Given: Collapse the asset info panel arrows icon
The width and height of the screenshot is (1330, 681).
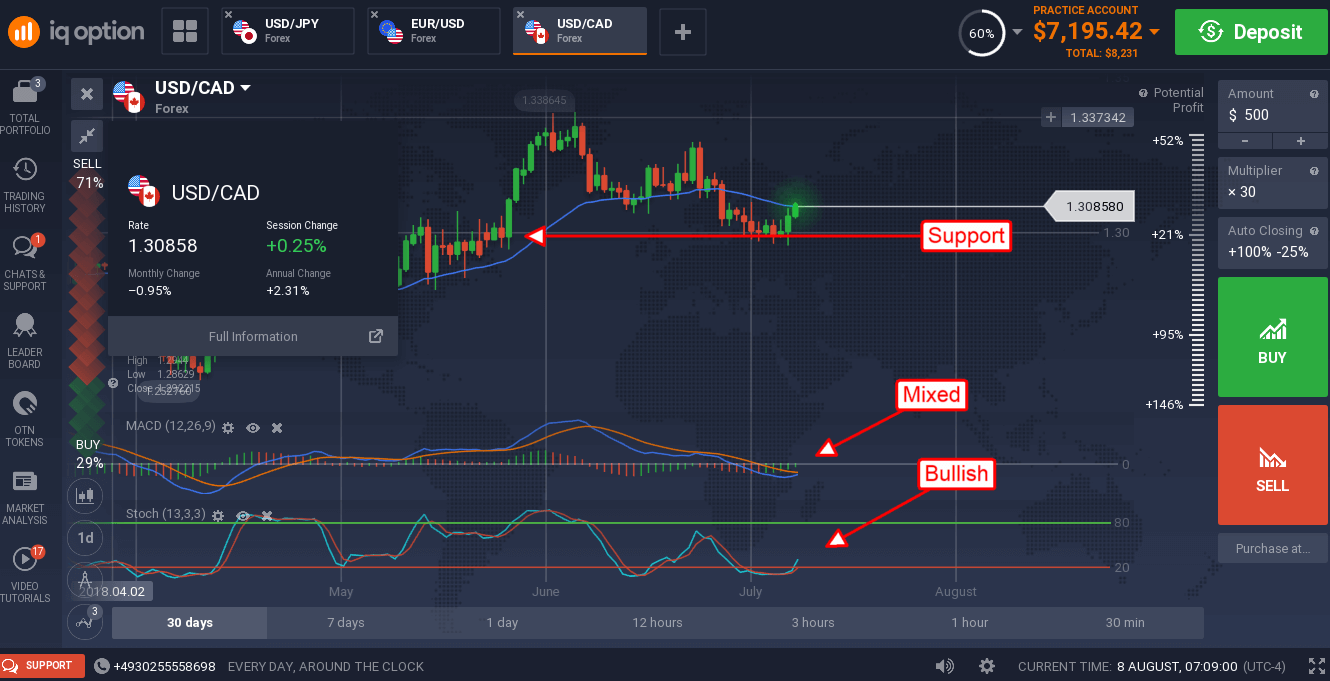Looking at the screenshot, I should point(87,135).
